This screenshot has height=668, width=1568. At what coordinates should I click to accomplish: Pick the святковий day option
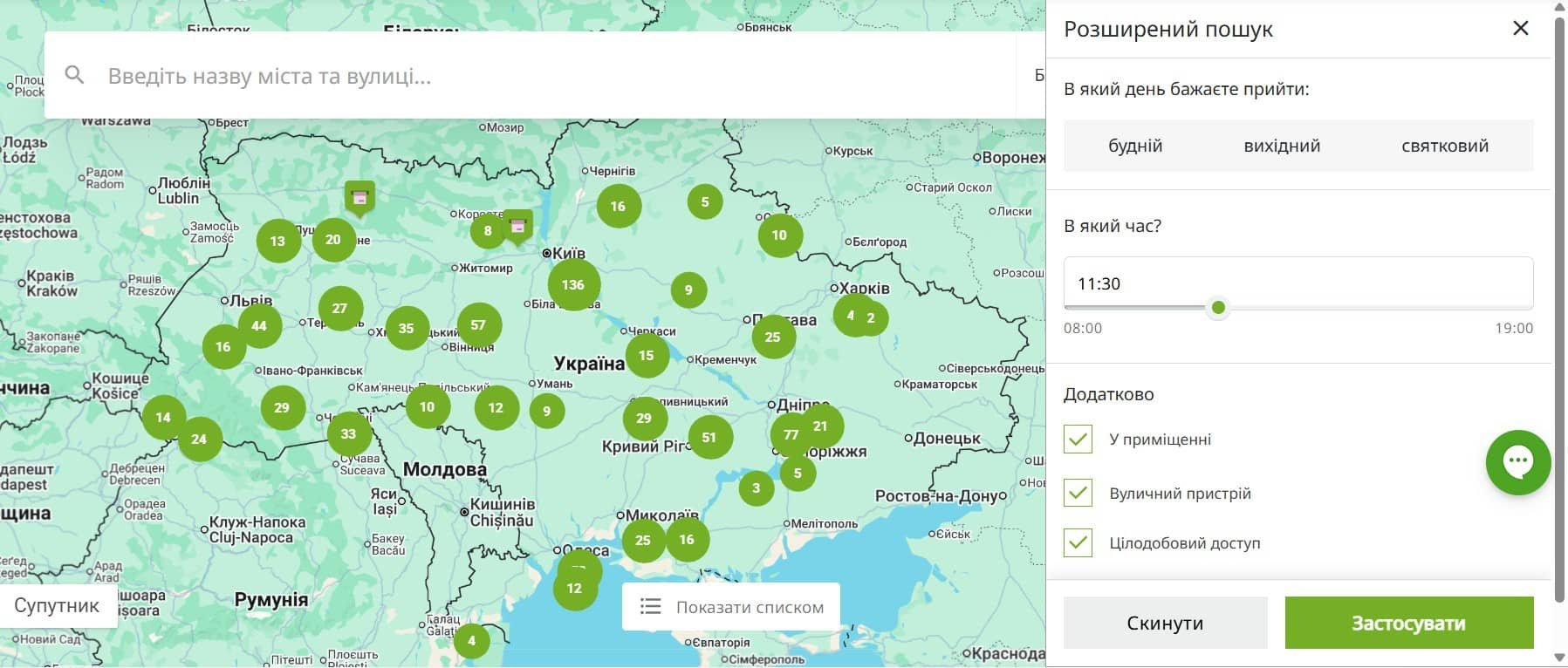1444,146
